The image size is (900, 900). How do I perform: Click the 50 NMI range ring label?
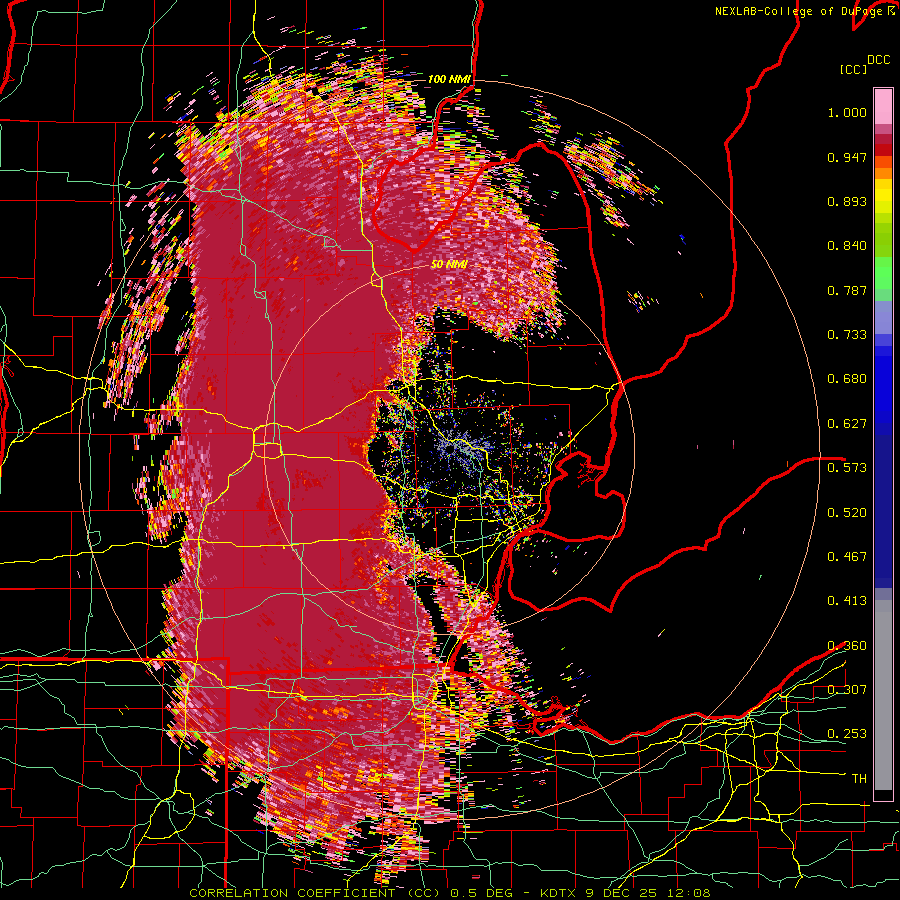pos(449,265)
